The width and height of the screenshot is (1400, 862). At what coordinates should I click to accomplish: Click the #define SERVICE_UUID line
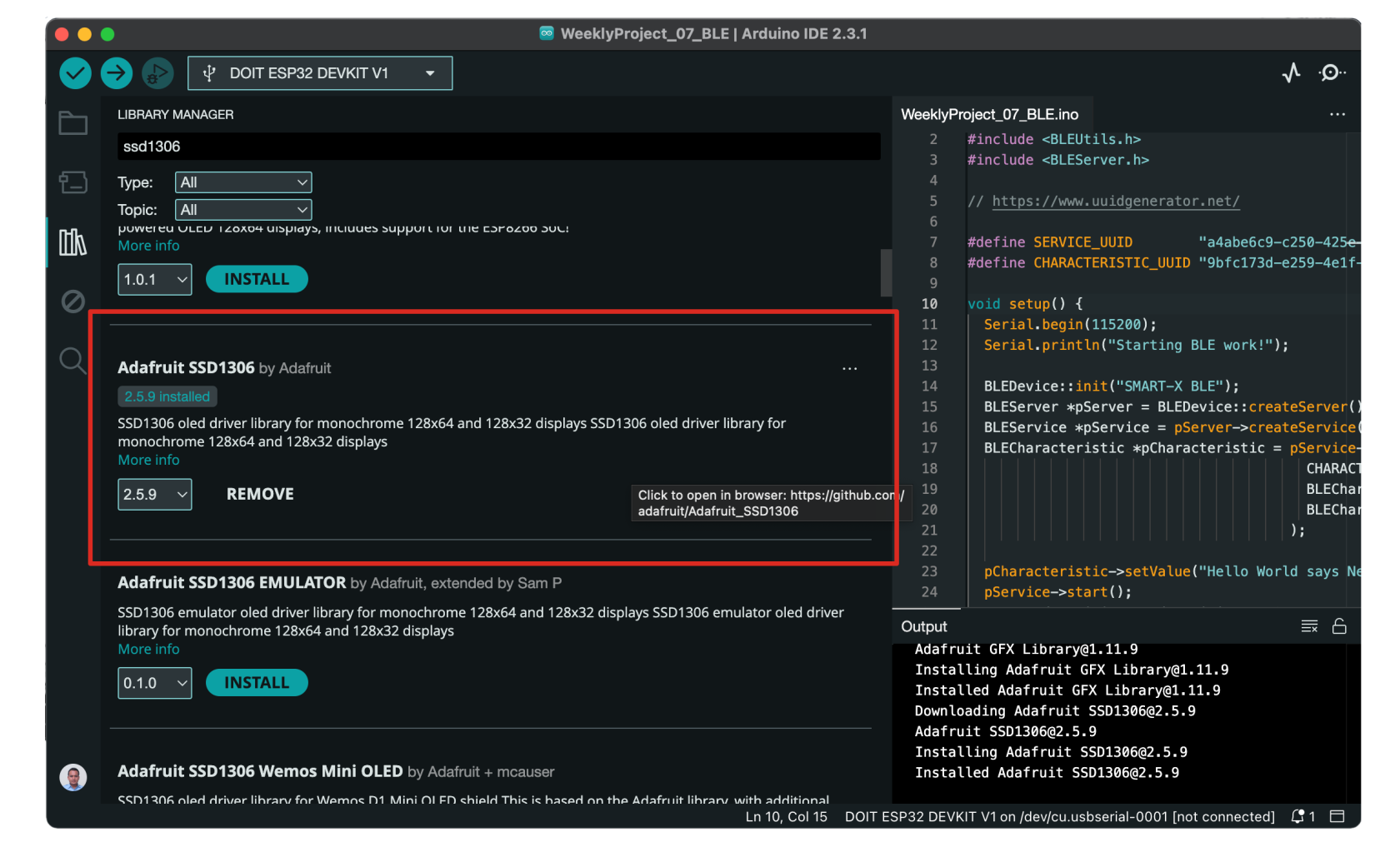click(x=1163, y=242)
